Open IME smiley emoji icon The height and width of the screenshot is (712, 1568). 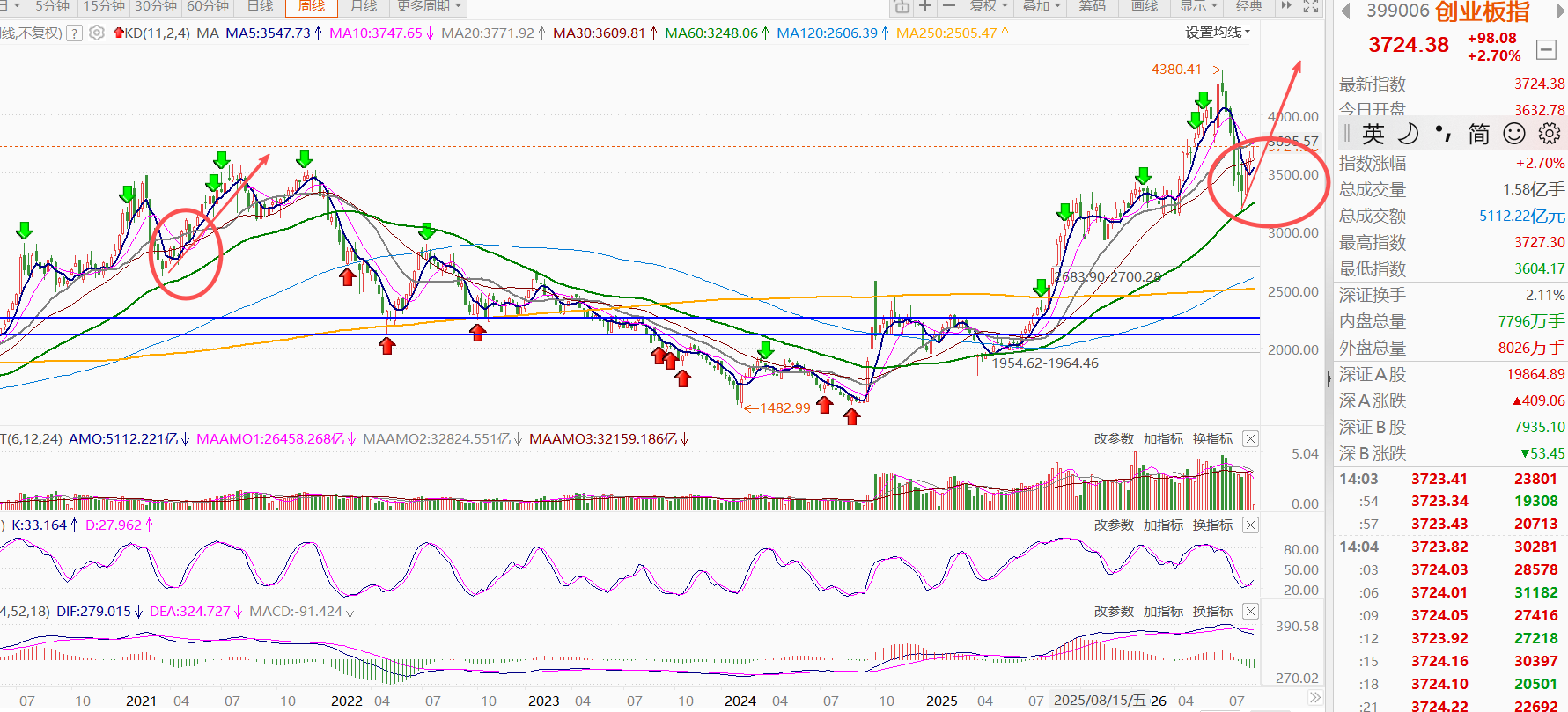(1514, 134)
